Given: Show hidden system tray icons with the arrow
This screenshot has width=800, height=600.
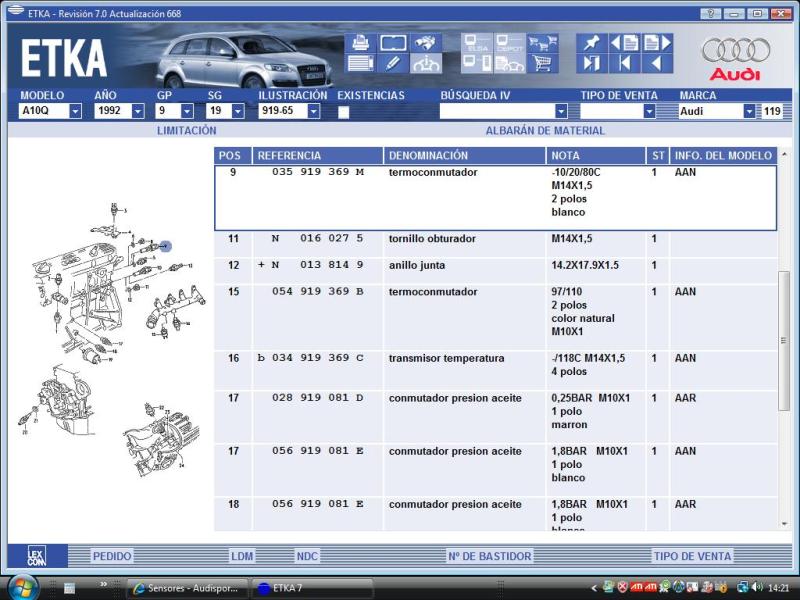Looking at the screenshot, I should (594, 588).
